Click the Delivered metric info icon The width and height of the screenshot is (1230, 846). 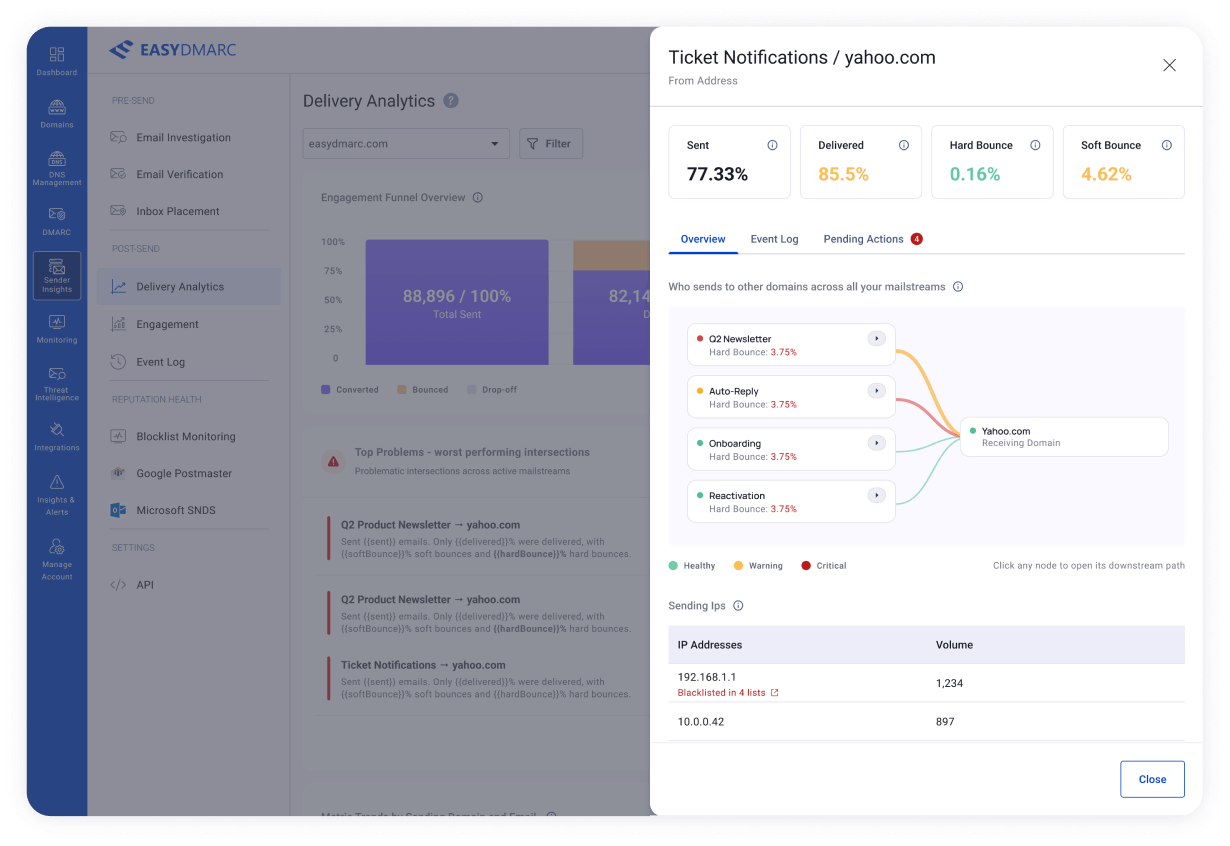click(x=904, y=145)
